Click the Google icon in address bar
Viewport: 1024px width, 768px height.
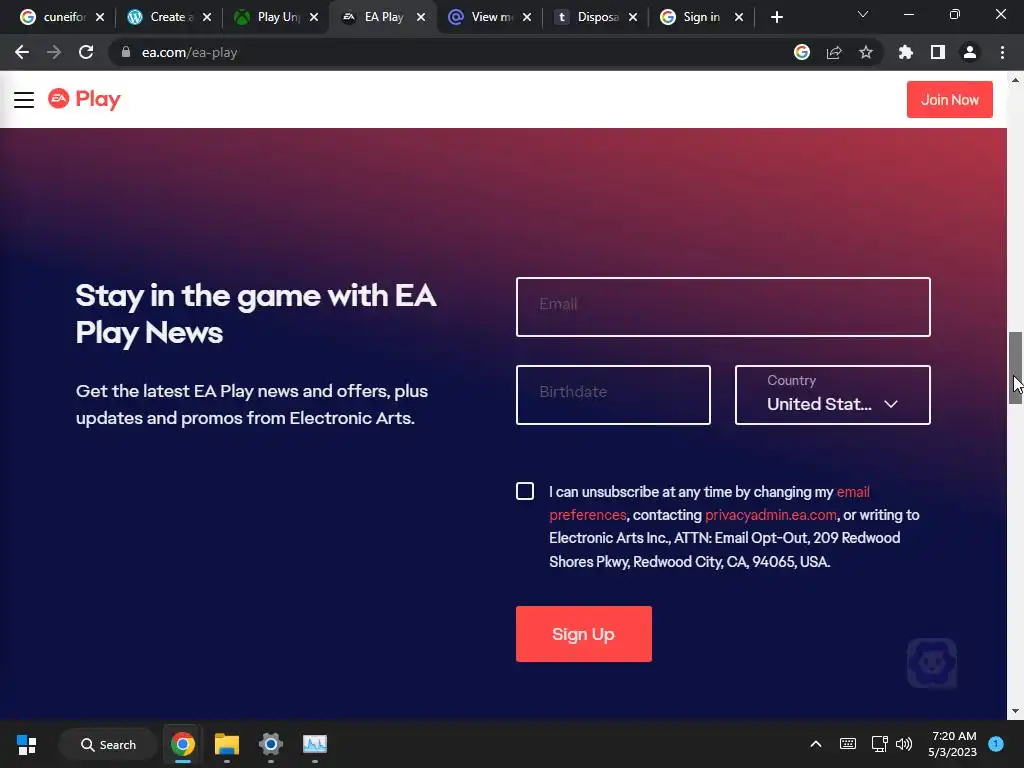(x=802, y=52)
